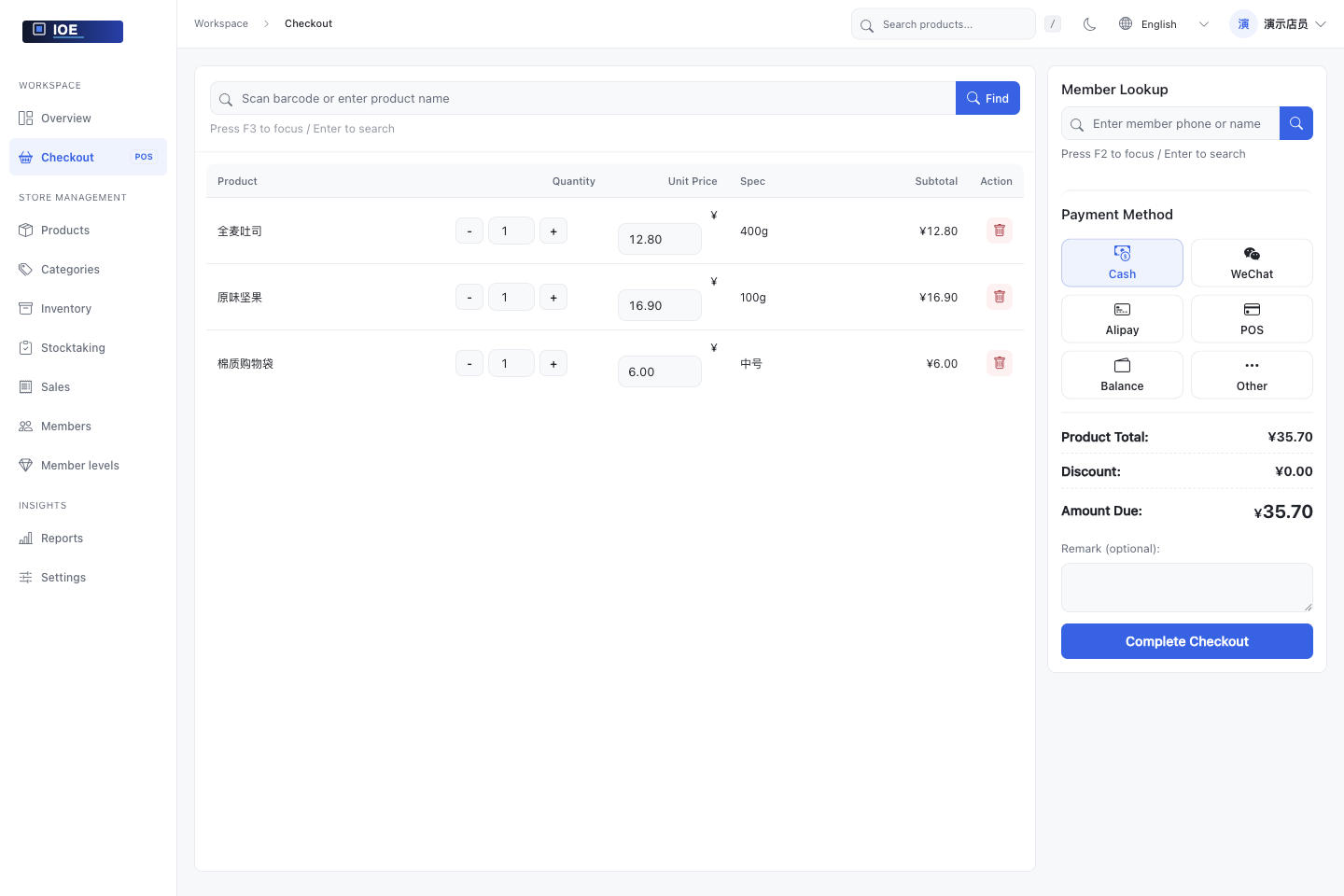
Task: Click the Find button
Action: (x=987, y=98)
